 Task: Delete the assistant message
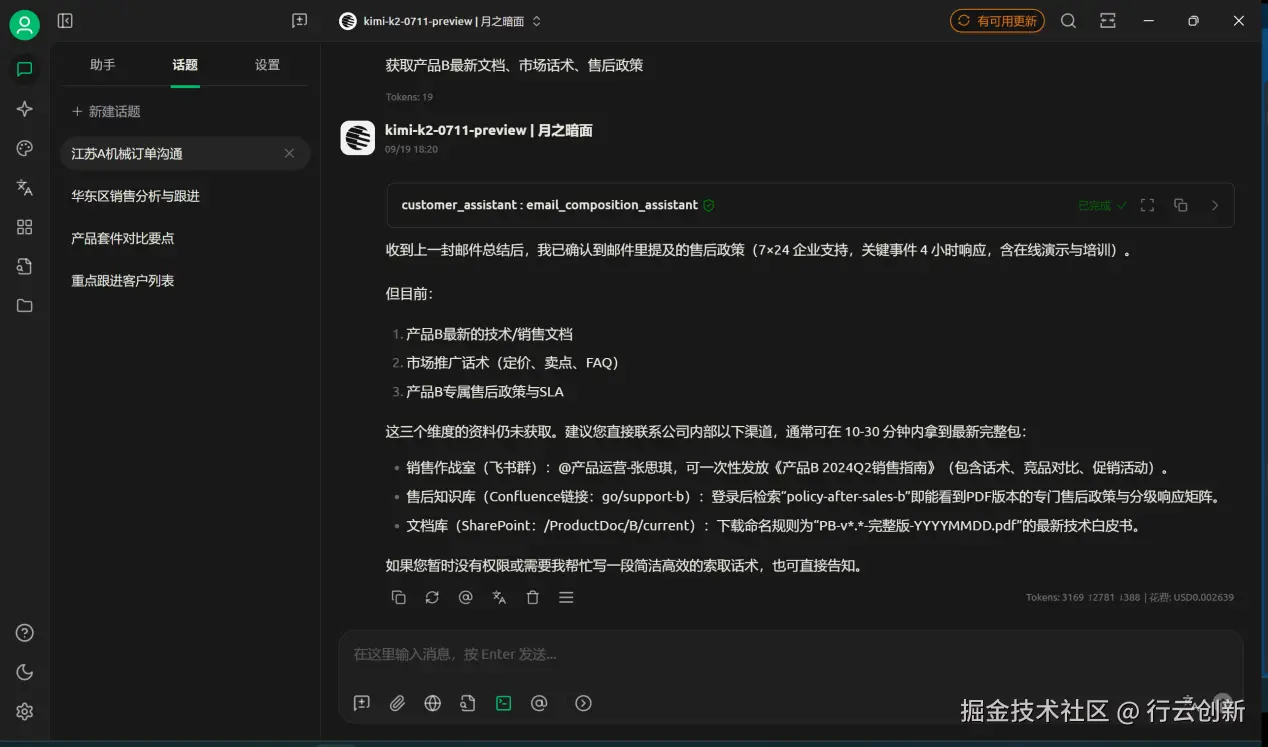pyautogui.click(x=533, y=597)
